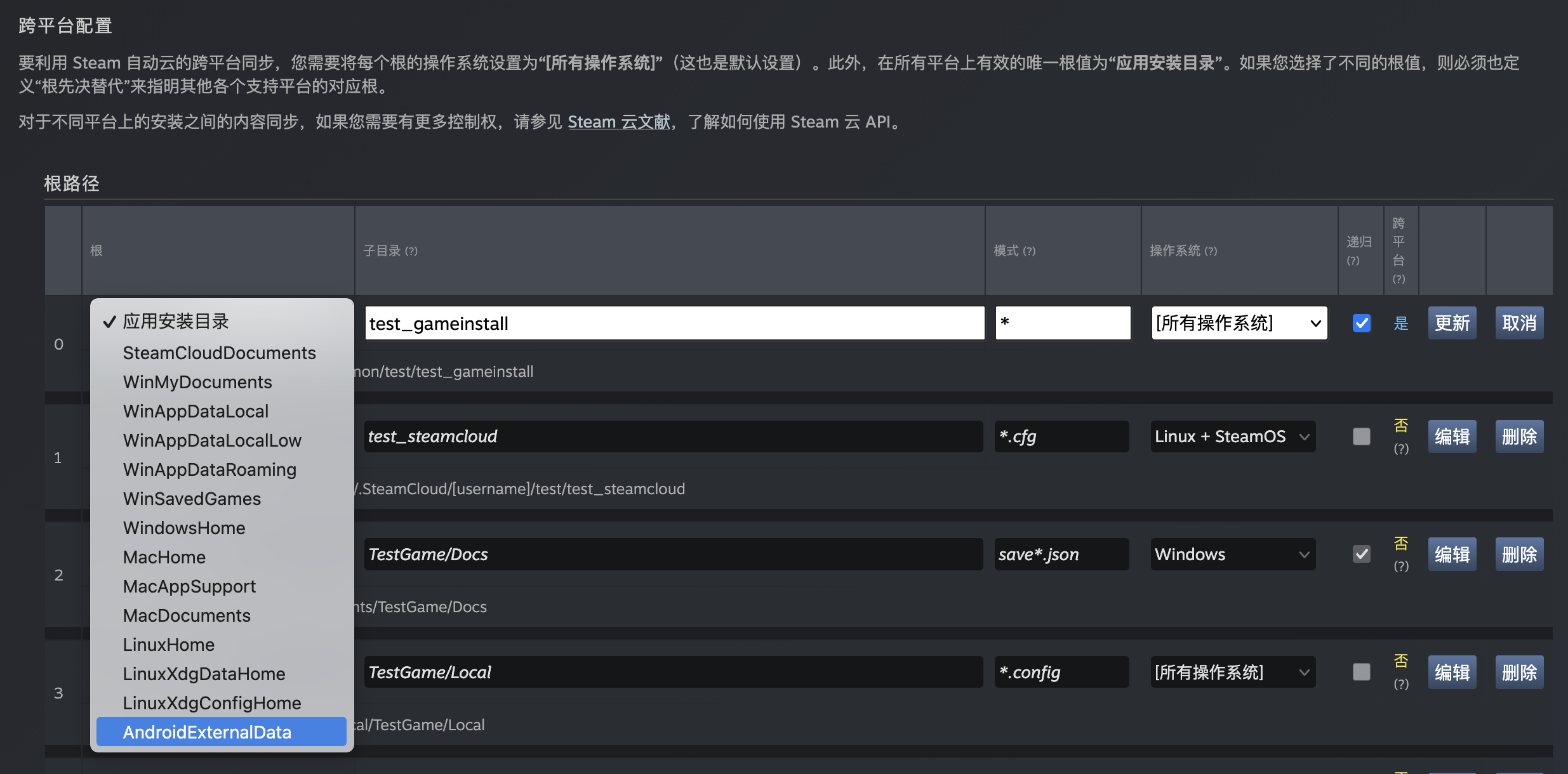This screenshot has height=774, width=1568.
Task: Open the Windows operating system dropdown
Action: point(1233,554)
